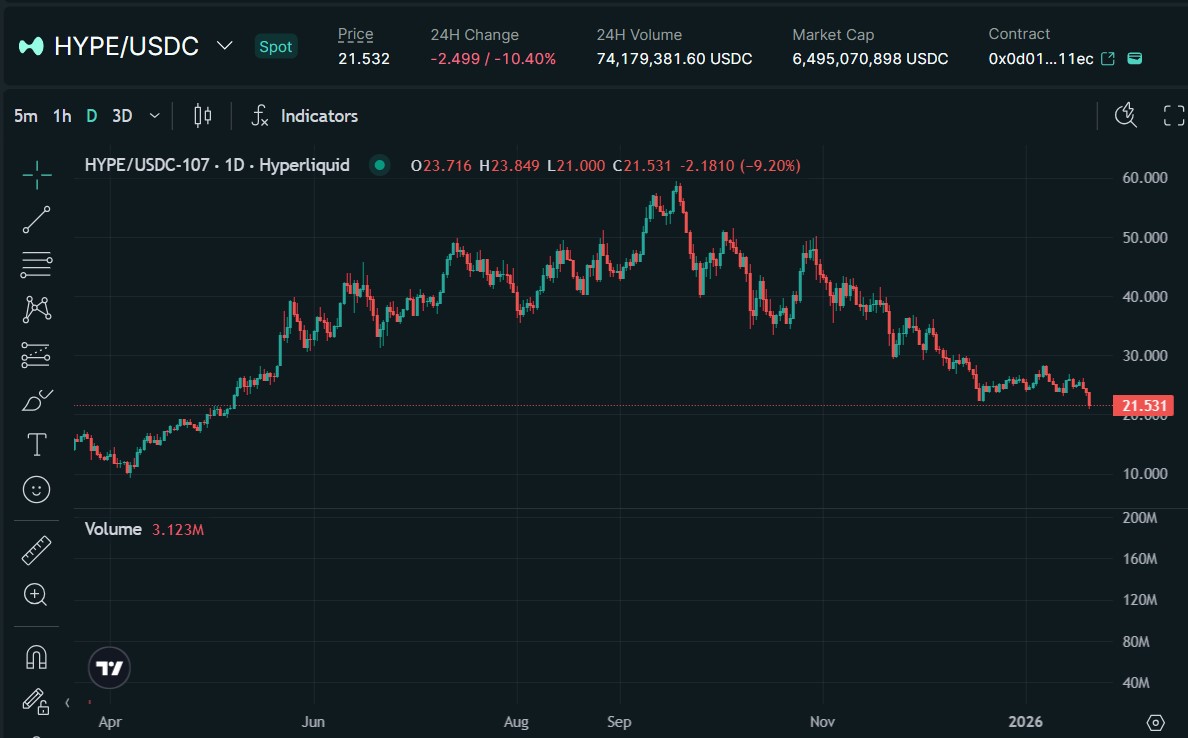Switch to the 1h timeframe
Viewport: 1188px width, 738px height.
click(61, 116)
